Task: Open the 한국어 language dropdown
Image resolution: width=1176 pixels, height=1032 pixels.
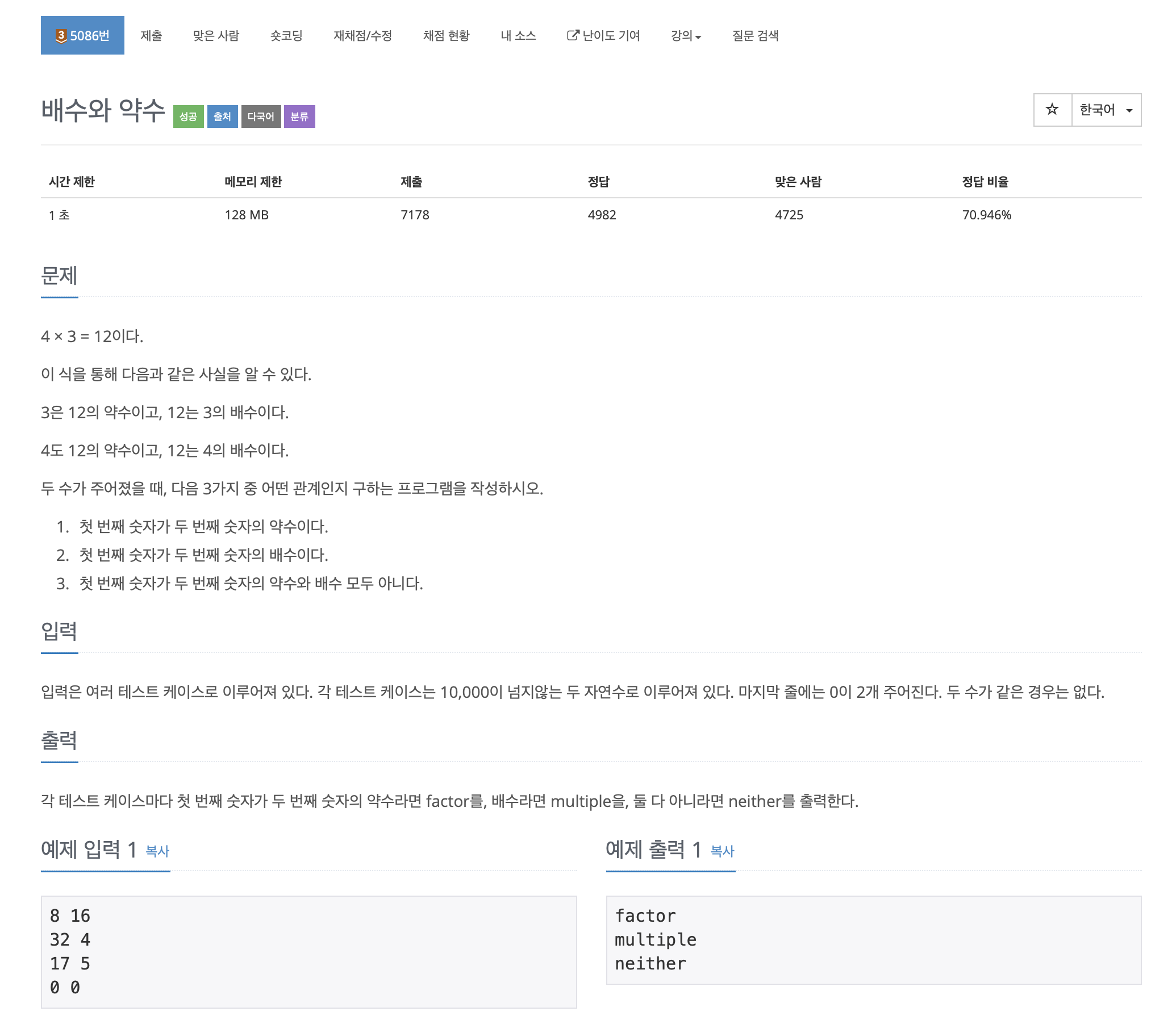Action: pos(1106,109)
